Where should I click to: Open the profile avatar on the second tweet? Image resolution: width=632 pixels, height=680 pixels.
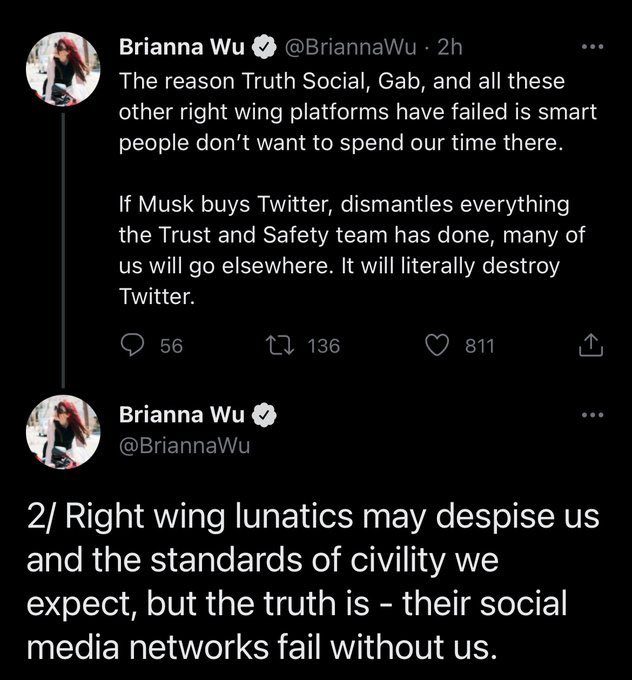[63, 432]
